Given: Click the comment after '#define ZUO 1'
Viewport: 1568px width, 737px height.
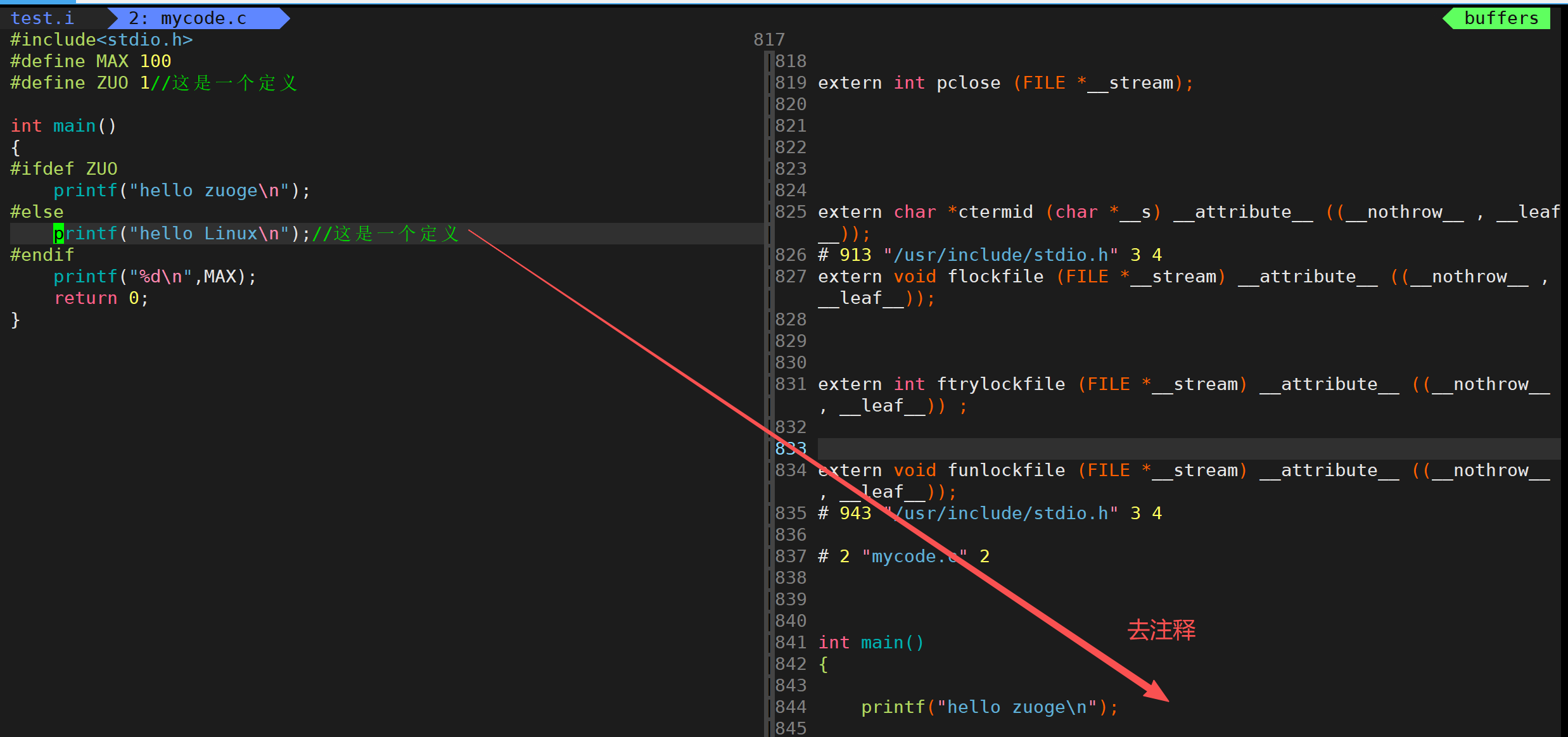Looking at the screenshot, I should [x=224, y=83].
